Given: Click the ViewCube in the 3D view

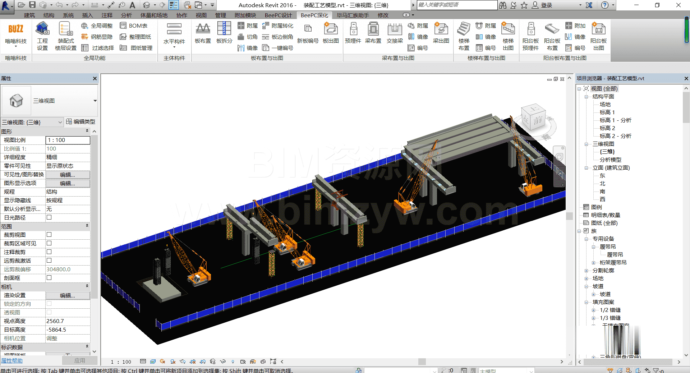Looking at the screenshot, I should [x=534, y=117].
